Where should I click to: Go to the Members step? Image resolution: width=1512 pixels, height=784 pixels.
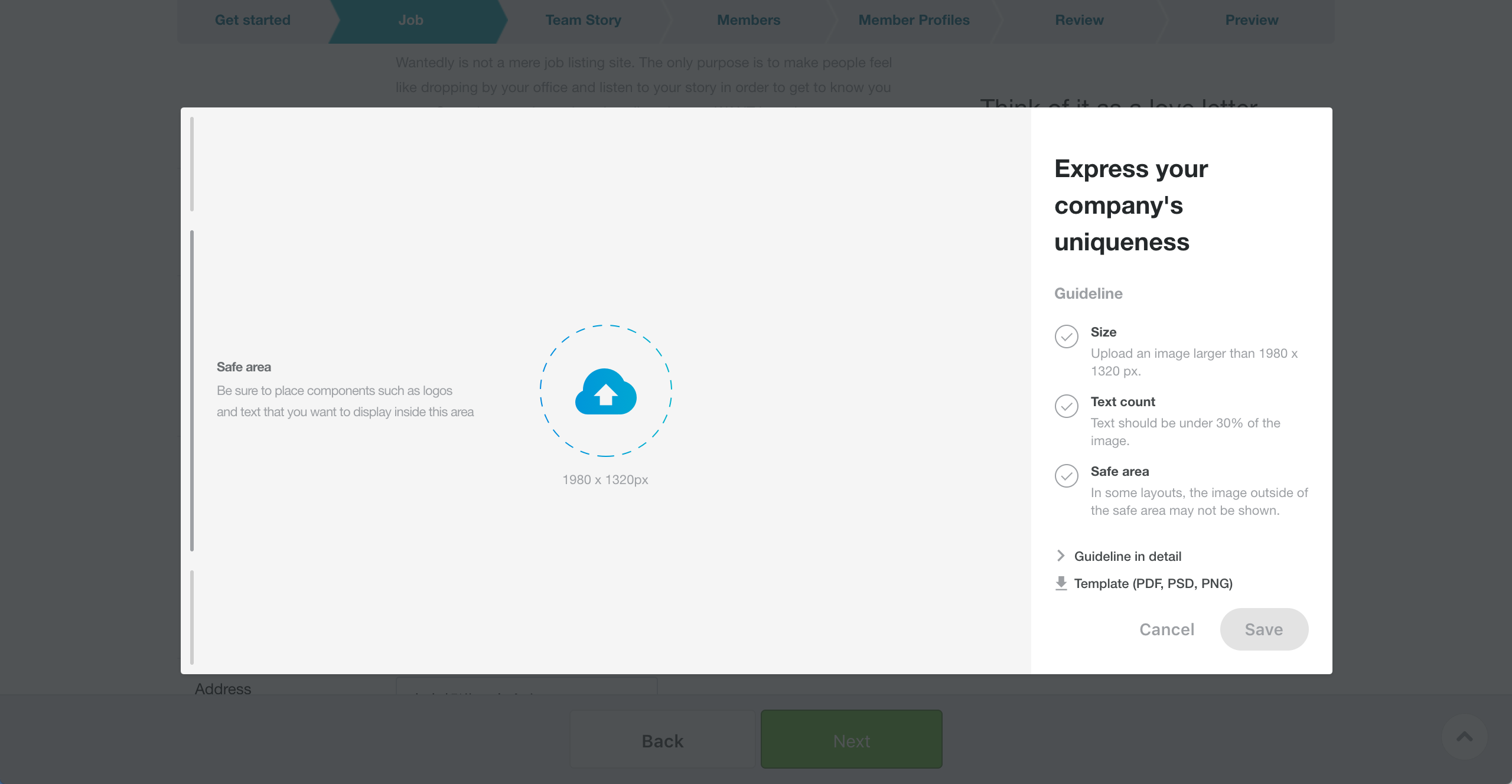pos(748,19)
